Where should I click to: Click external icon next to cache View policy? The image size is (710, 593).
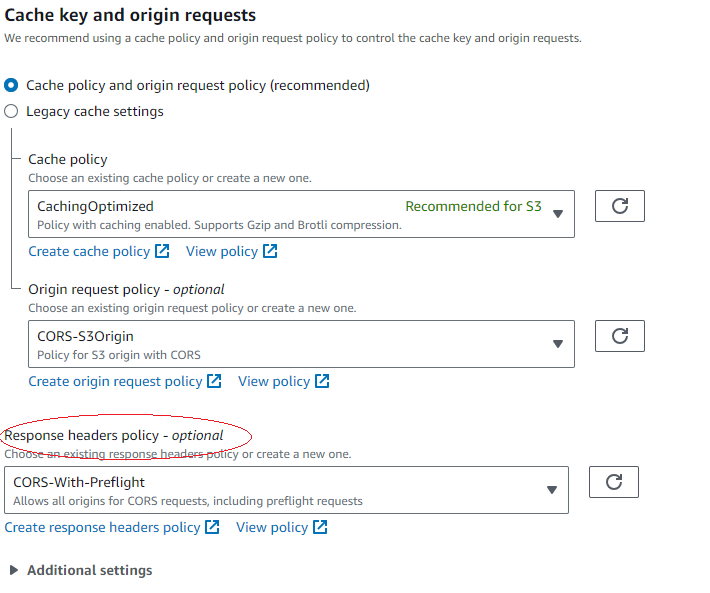click(270, 251)
